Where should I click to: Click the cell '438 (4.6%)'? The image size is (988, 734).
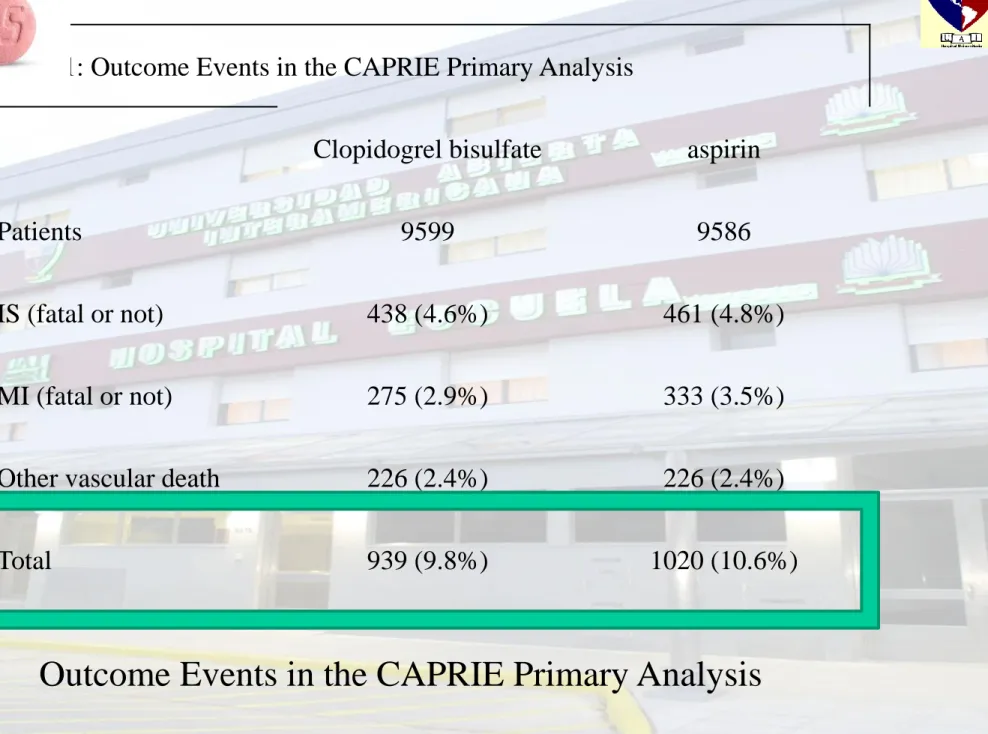click(x=427, y=314)
